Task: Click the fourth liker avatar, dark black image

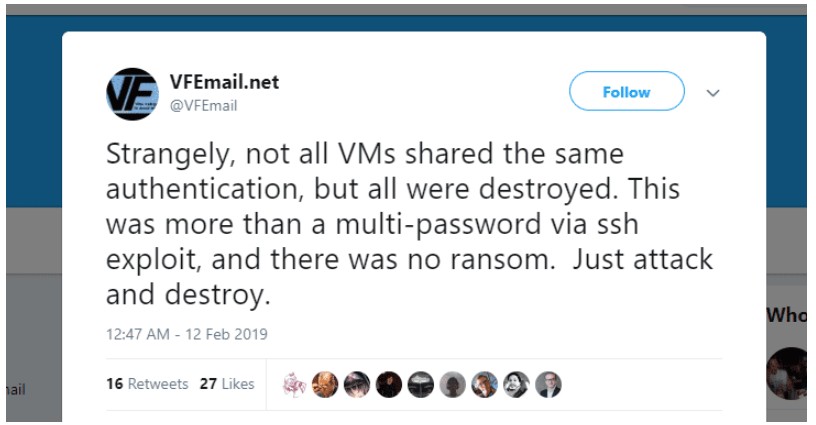Action: [x=389, y=384]
